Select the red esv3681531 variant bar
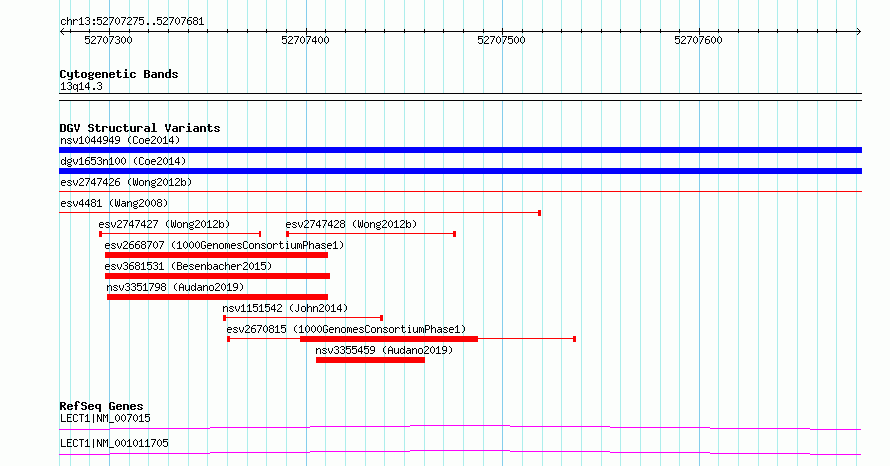890x466 pixels. tap(217, 276)
